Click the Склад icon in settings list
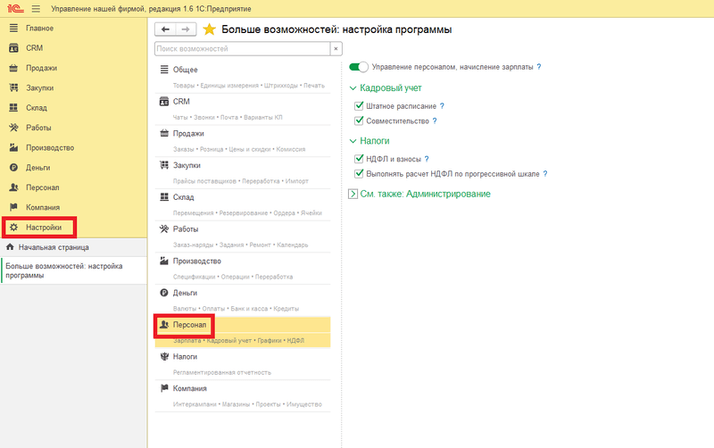Screen dimensions: 714x448 pos(164,197)
